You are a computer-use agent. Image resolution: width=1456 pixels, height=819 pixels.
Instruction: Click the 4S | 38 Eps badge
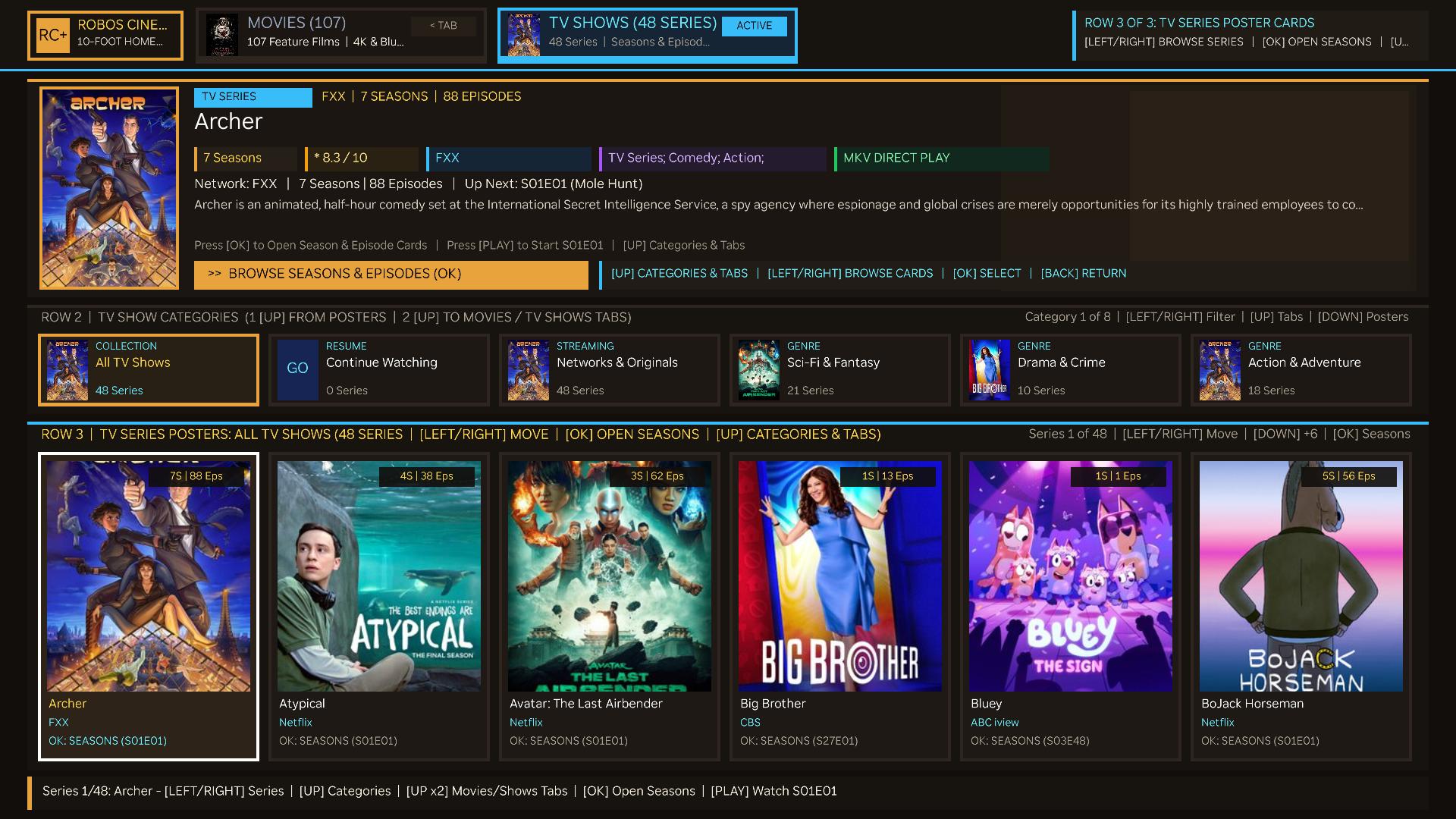tap(427, 476)
